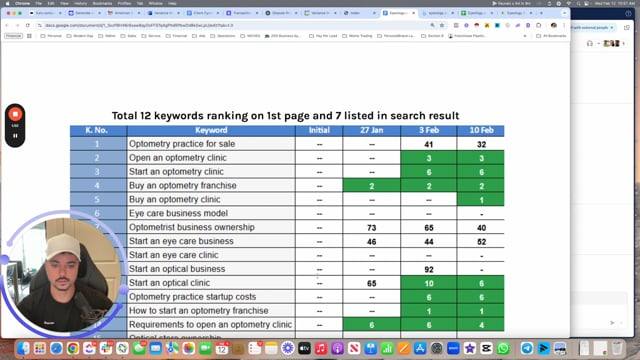This screenshot has height=360, width=640.
Task: Open Chrome's three-dot menu
Action: tap(564, 25)
